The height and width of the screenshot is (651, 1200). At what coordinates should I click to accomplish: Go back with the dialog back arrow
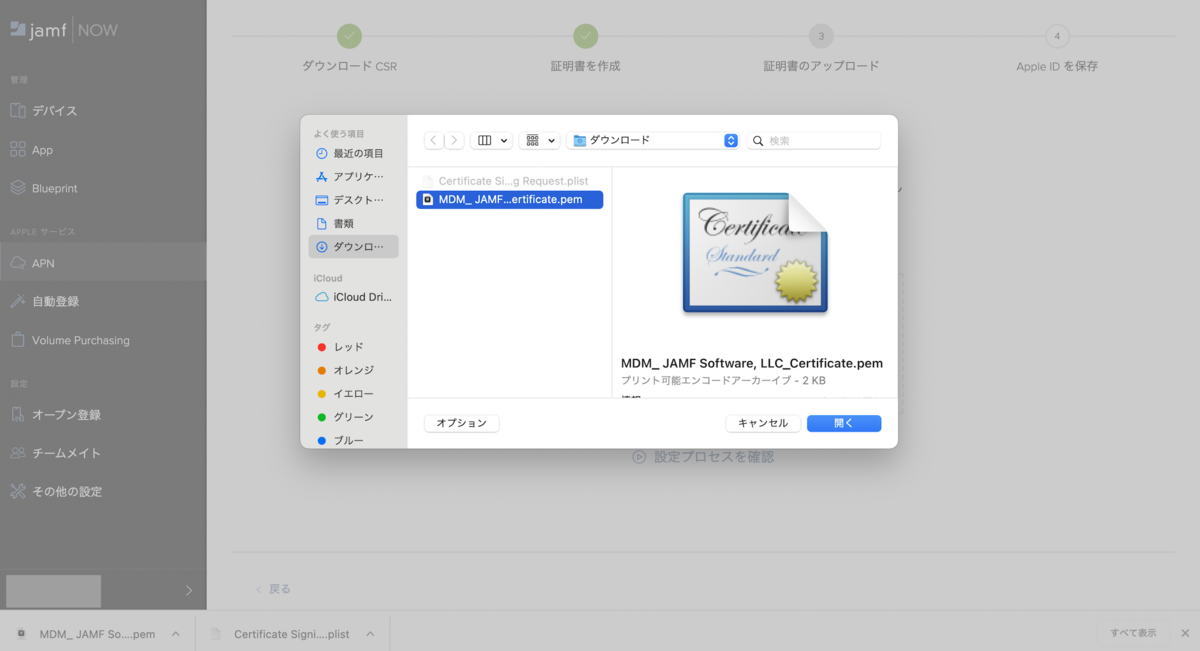click(x=434, y=141)
